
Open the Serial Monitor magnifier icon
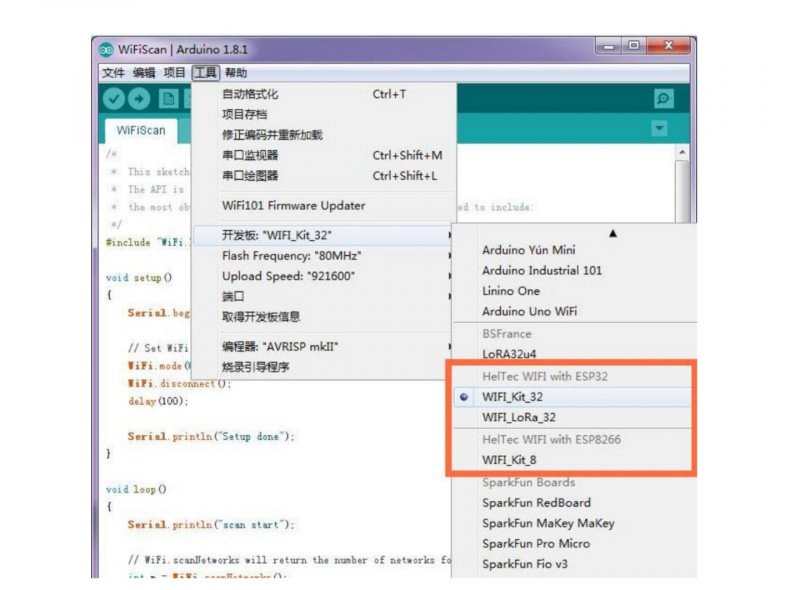[663, 99]
